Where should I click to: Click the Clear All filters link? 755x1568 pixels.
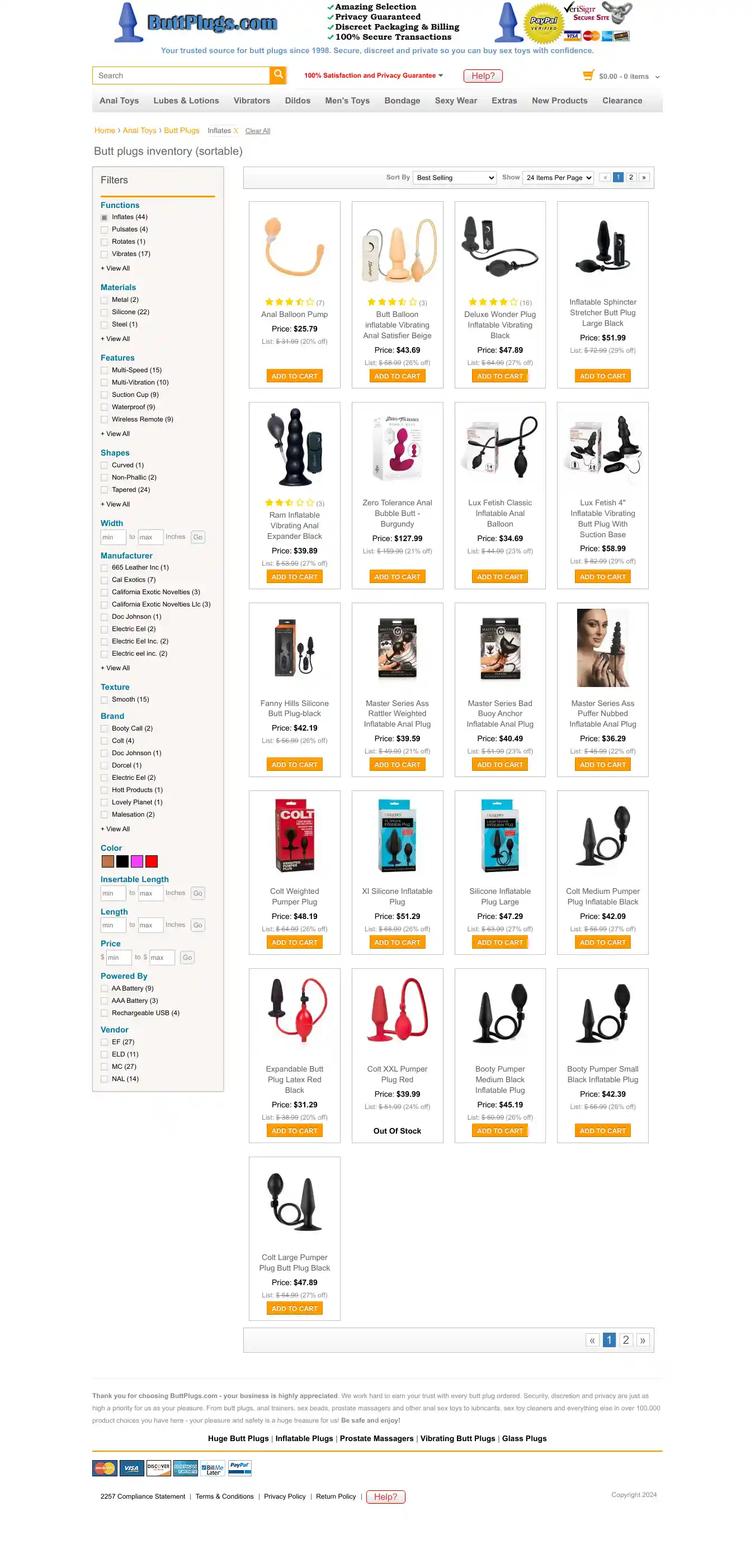pos(258,131)
